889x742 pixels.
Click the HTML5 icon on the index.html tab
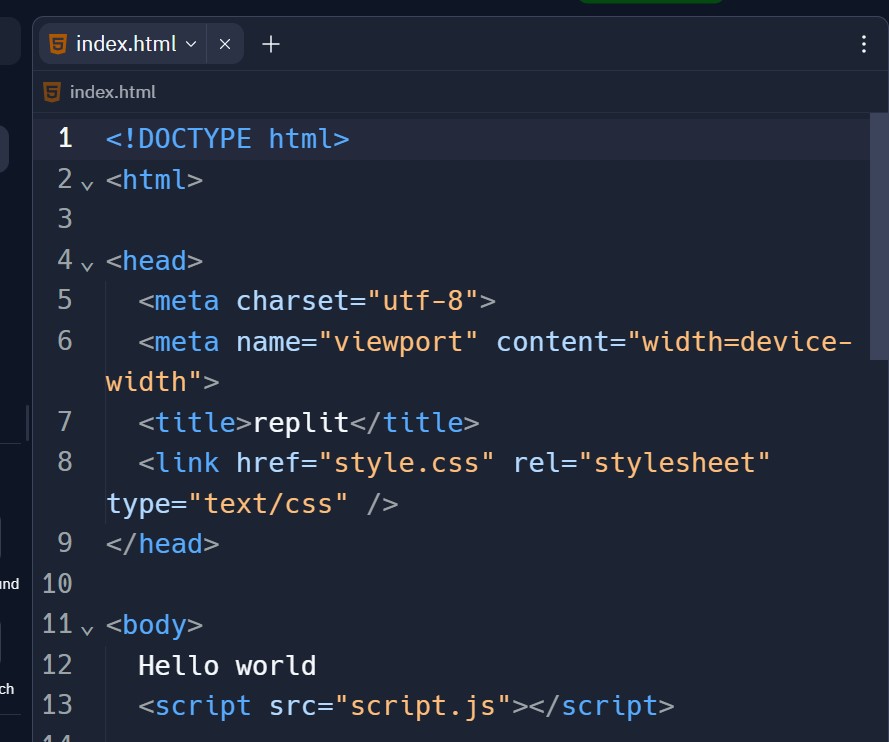click(x=58, y=44)
